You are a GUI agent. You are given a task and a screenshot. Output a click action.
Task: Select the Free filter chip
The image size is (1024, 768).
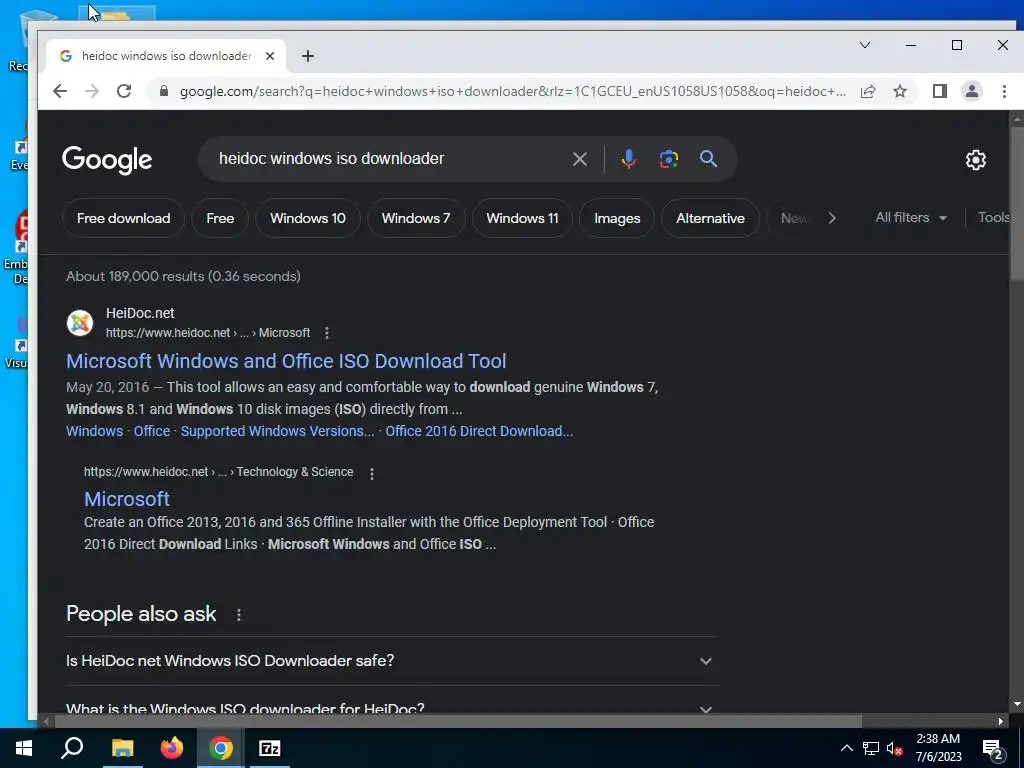[x=220, y=218]
